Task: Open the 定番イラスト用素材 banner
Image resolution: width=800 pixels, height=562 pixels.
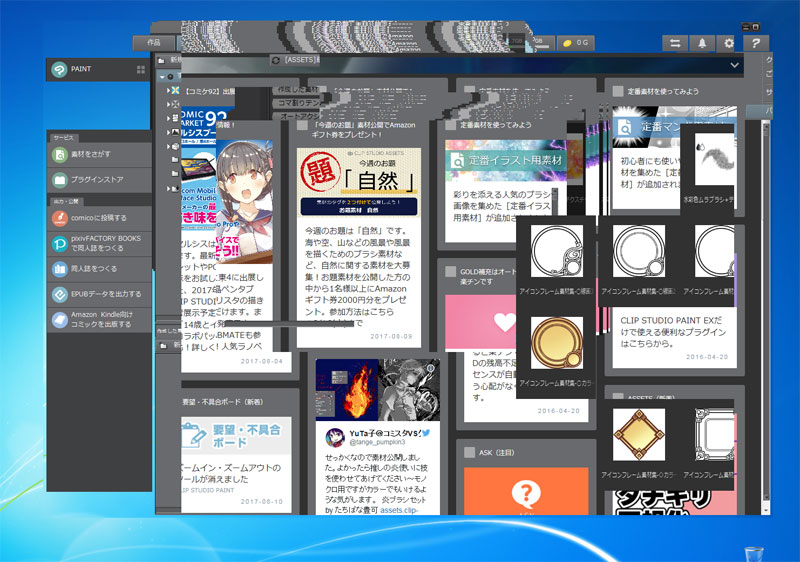Action: point(506,160)
